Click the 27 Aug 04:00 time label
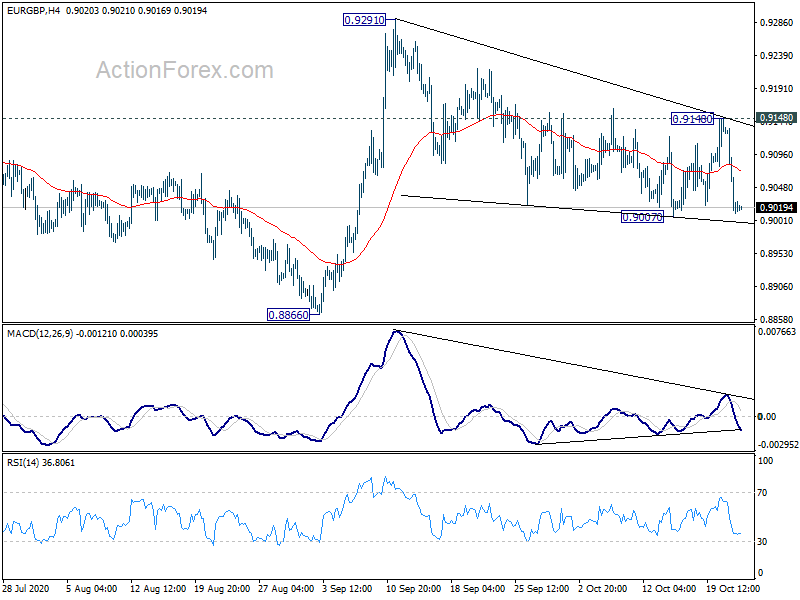 click(286, 588)
